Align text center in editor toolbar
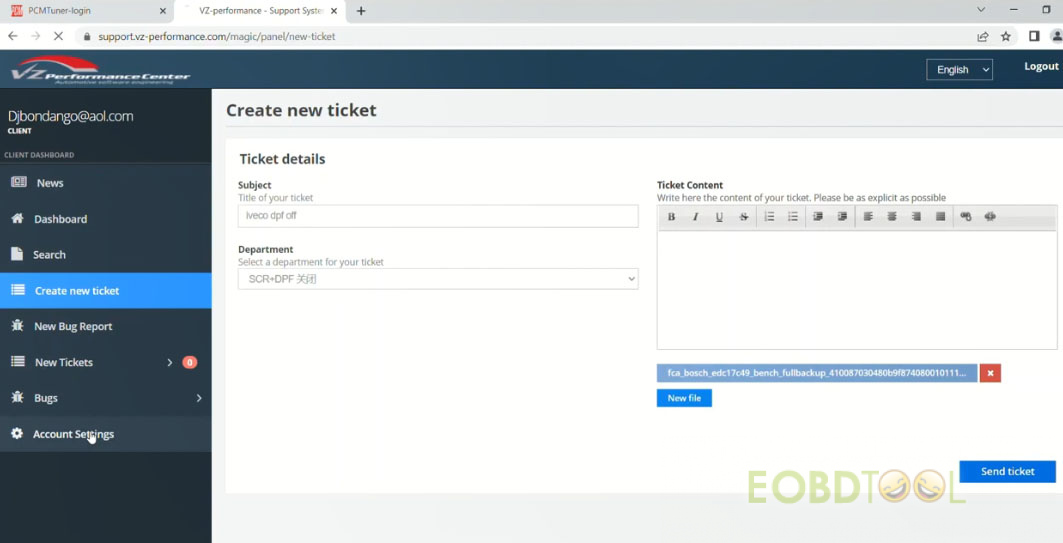Image resolution: width=1063 pixels, height=543 pixels. (892, 217)
